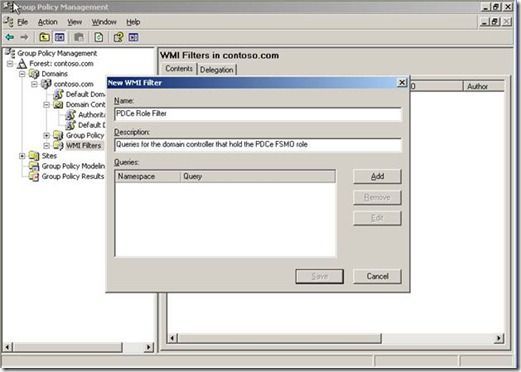Close the New WMI Filter dialog with X
The image size is (521, 372).
(402, 82)
